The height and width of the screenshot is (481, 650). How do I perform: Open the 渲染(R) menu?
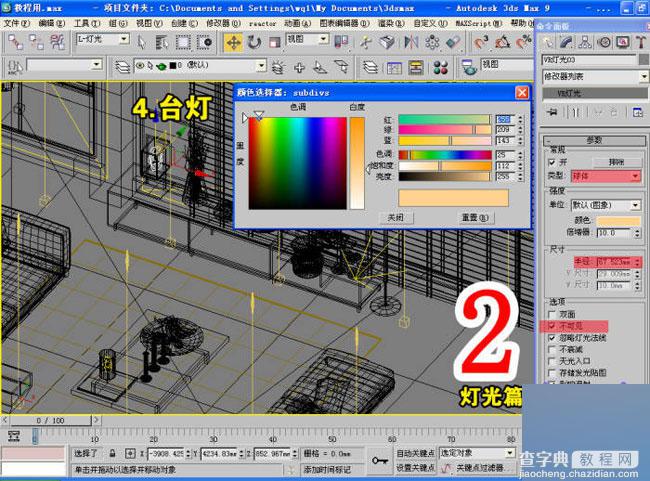[x=391, y=23]
